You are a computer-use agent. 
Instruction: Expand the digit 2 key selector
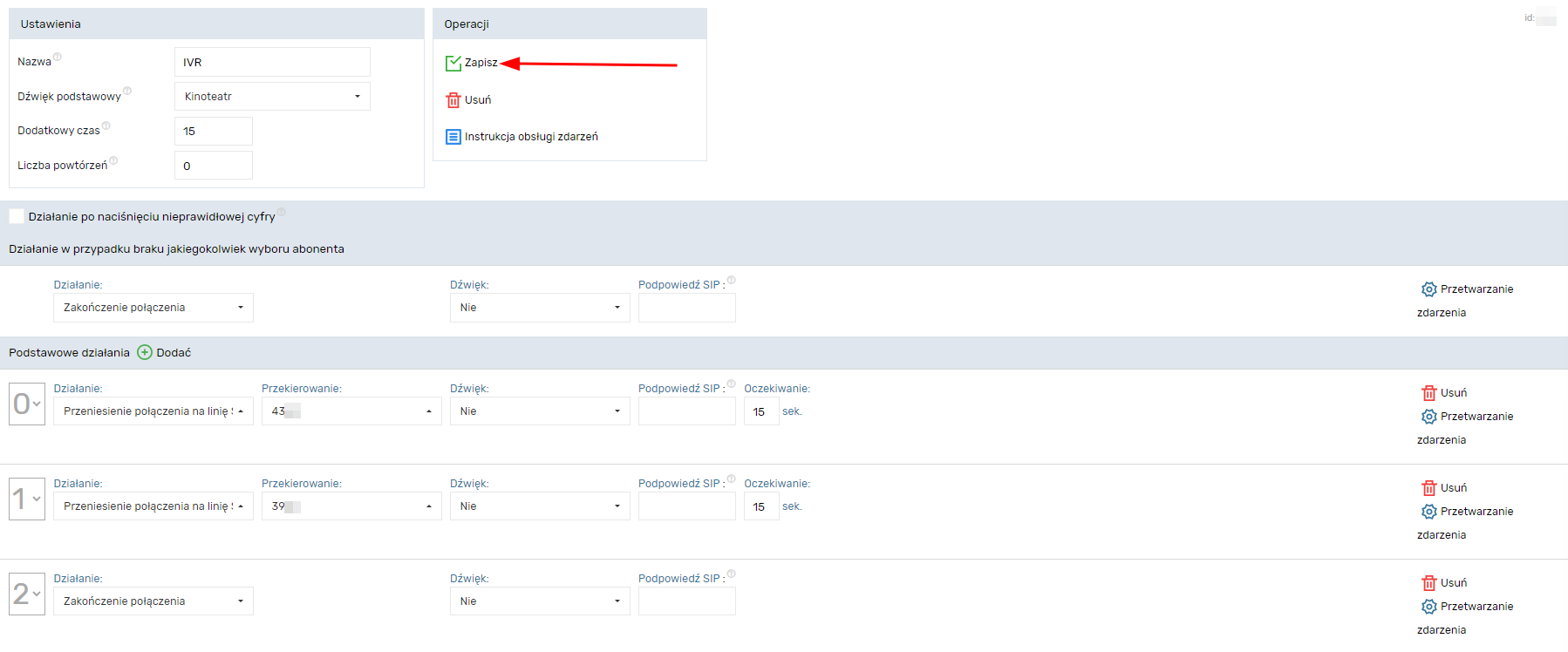[x=27, y=594]
